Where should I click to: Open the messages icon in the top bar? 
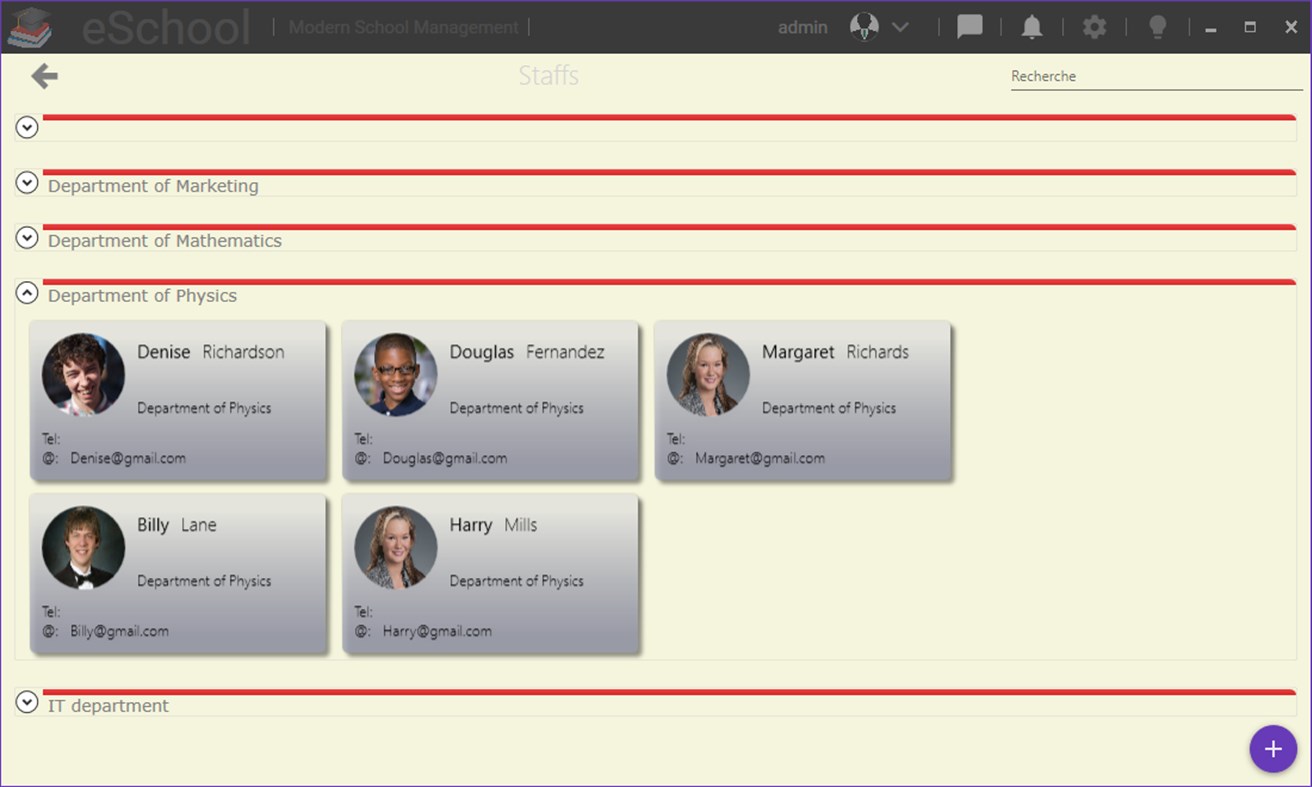969,27
